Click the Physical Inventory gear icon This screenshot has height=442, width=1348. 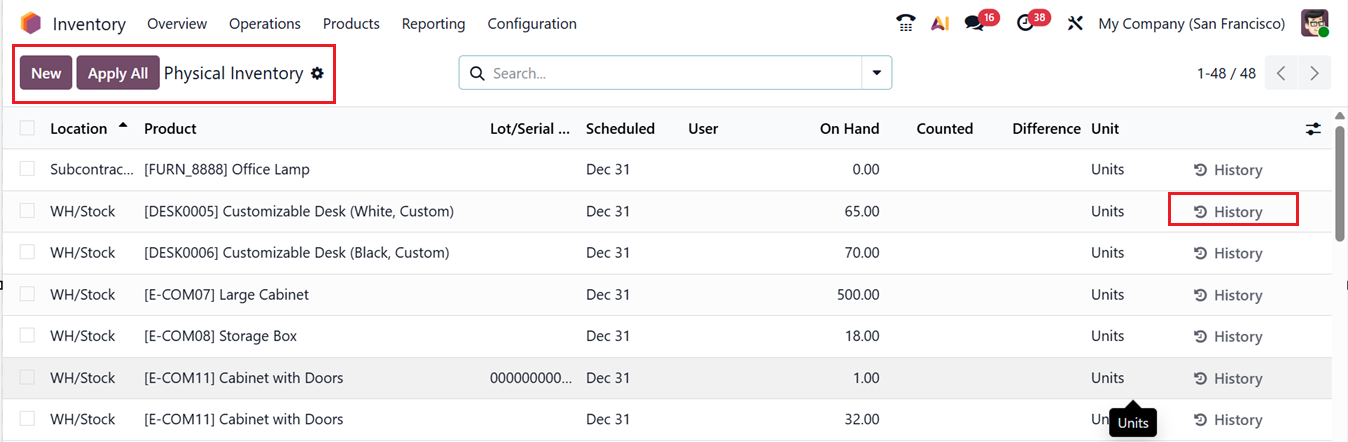(x=317, y=73)
